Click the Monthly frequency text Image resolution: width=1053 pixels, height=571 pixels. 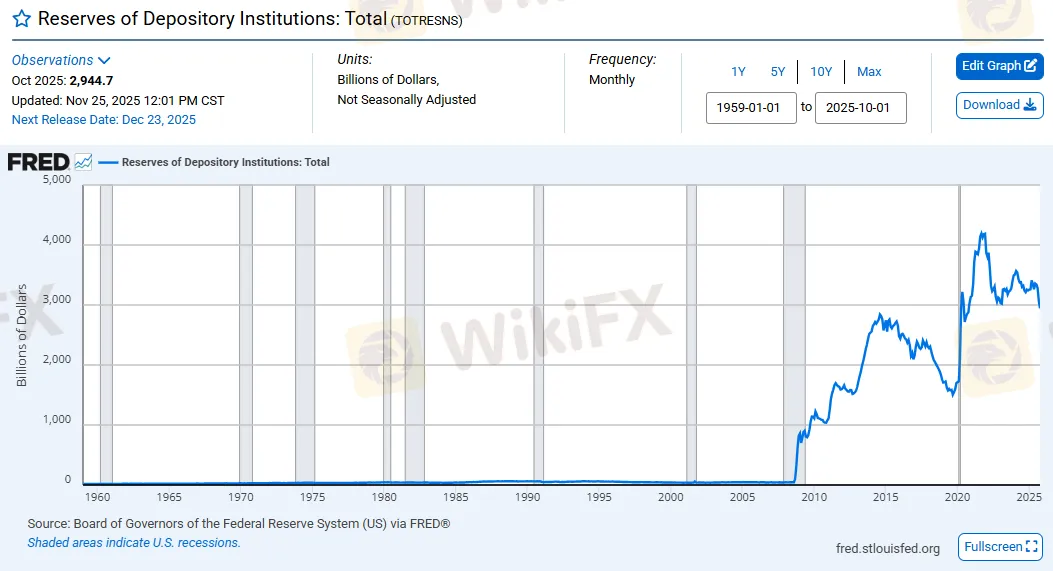click(612, 80)
